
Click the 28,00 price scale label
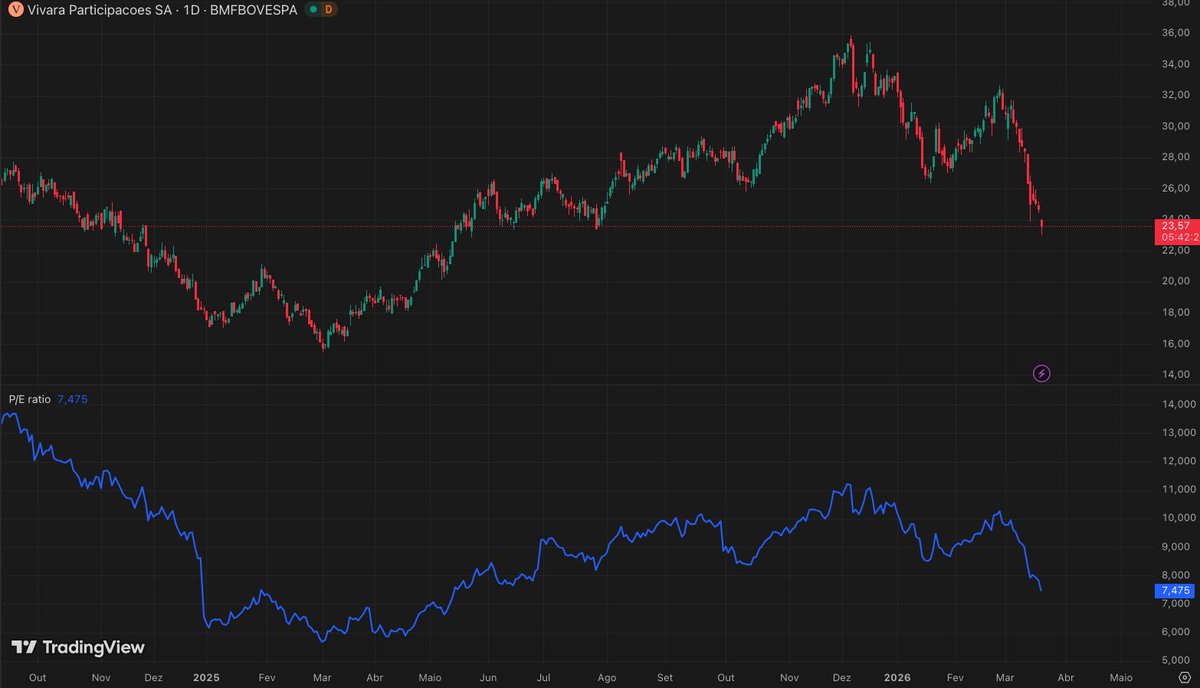click(x=1174, y=157)
